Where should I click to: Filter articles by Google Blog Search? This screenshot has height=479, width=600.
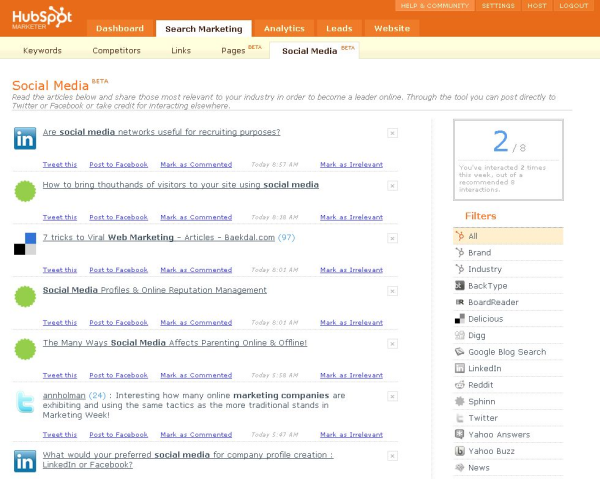tap(506, 352)
